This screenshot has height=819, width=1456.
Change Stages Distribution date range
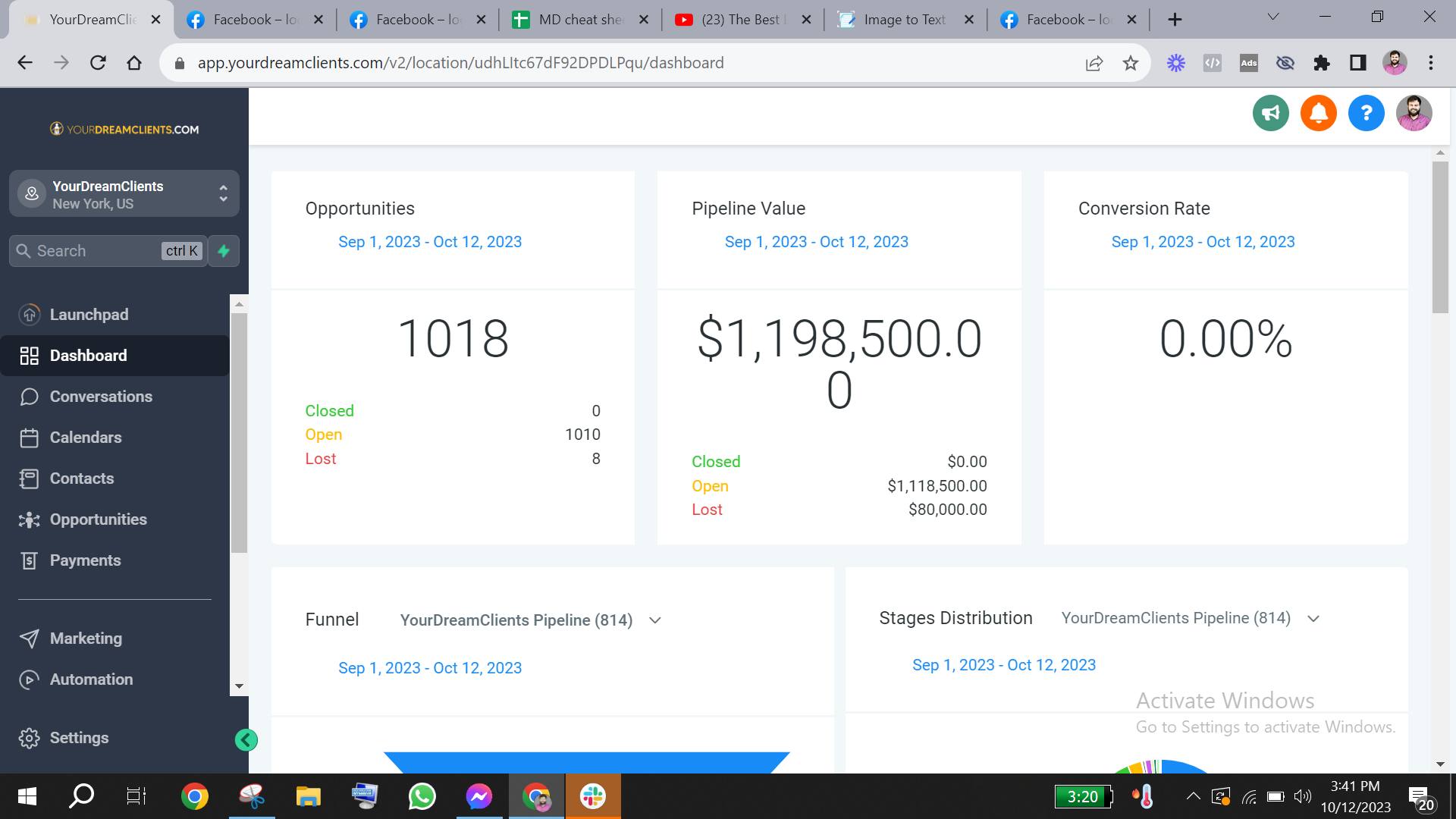click(1003, 665)
